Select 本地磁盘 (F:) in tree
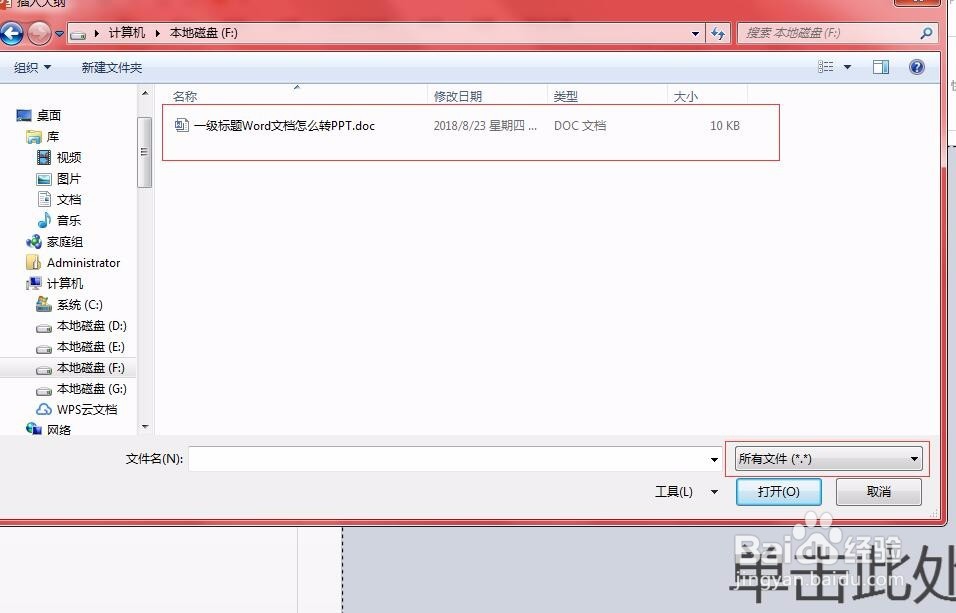 [x=91, y=368]
